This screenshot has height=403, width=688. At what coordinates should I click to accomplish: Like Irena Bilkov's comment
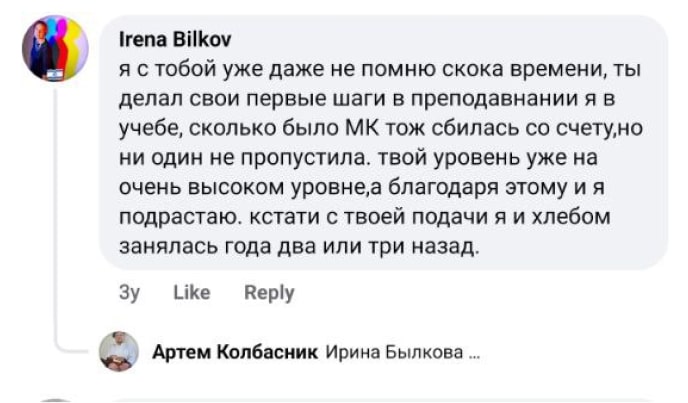click(x=191, y=293)
